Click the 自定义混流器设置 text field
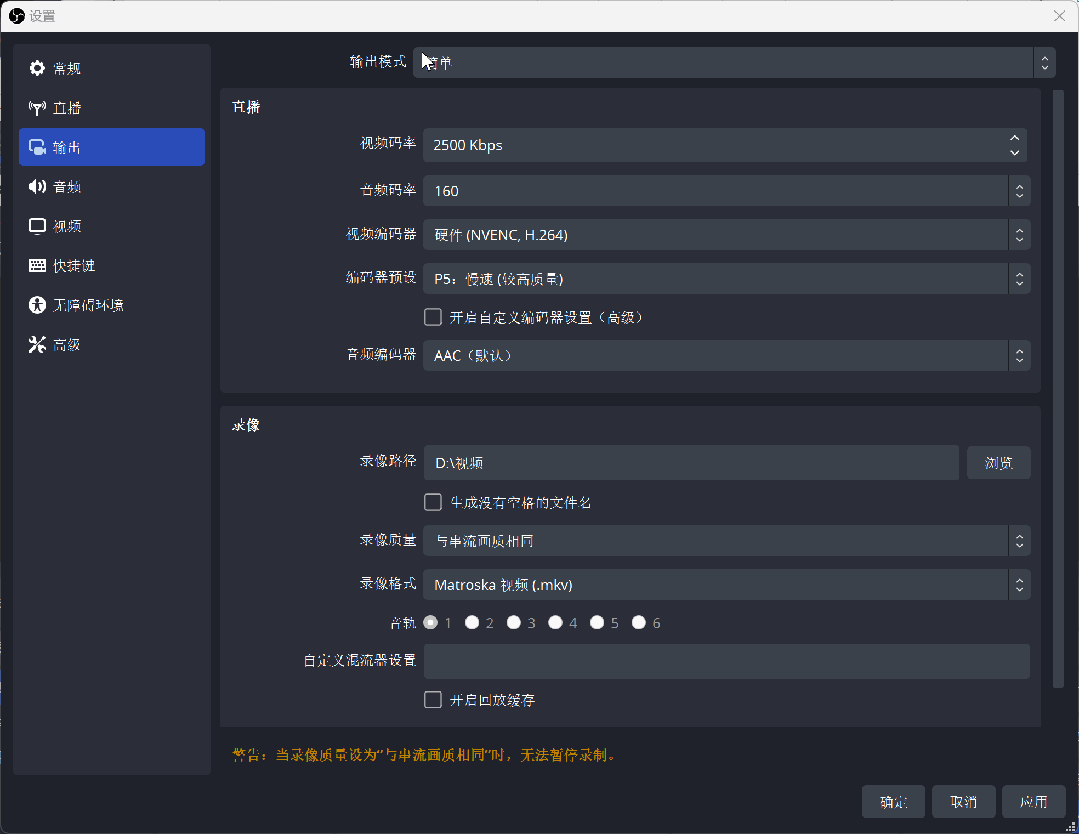Screen dimensions: 1079x834 [x=726, y=661]
